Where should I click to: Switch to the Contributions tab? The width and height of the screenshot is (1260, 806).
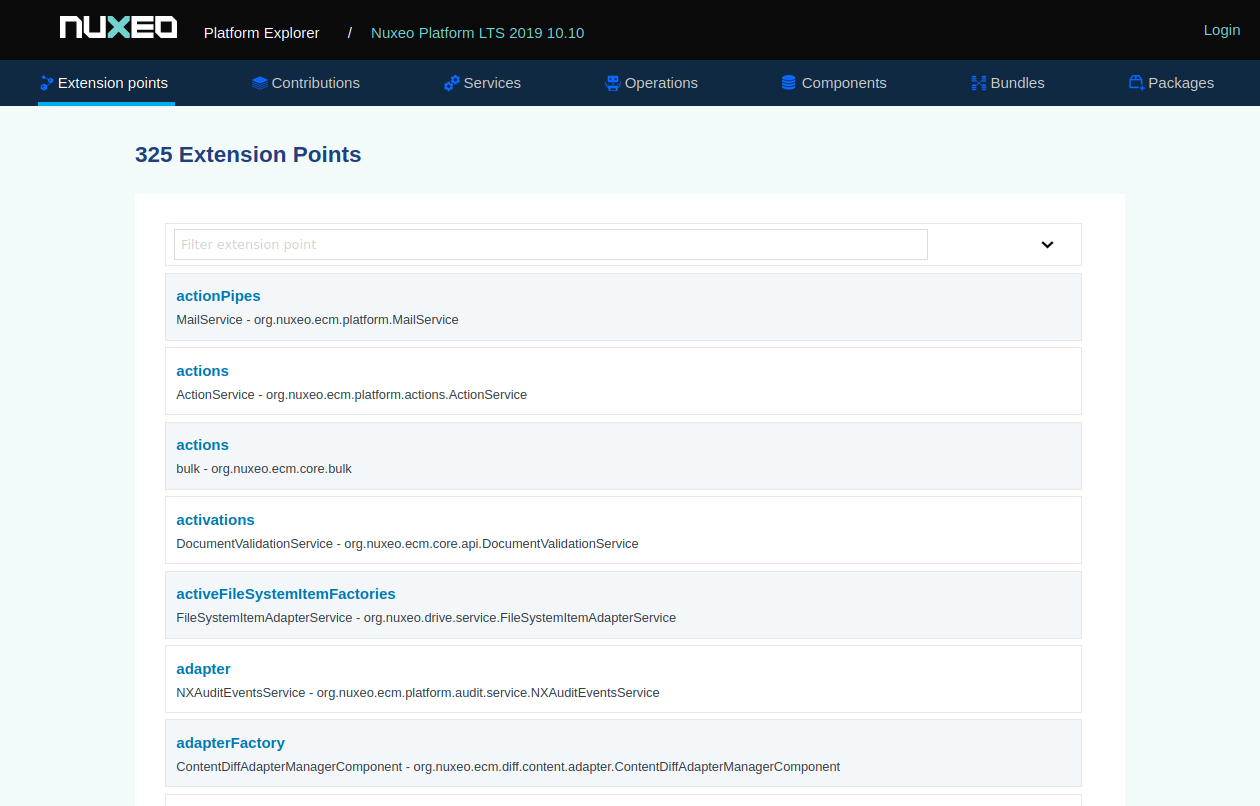(x=306, y=83)
